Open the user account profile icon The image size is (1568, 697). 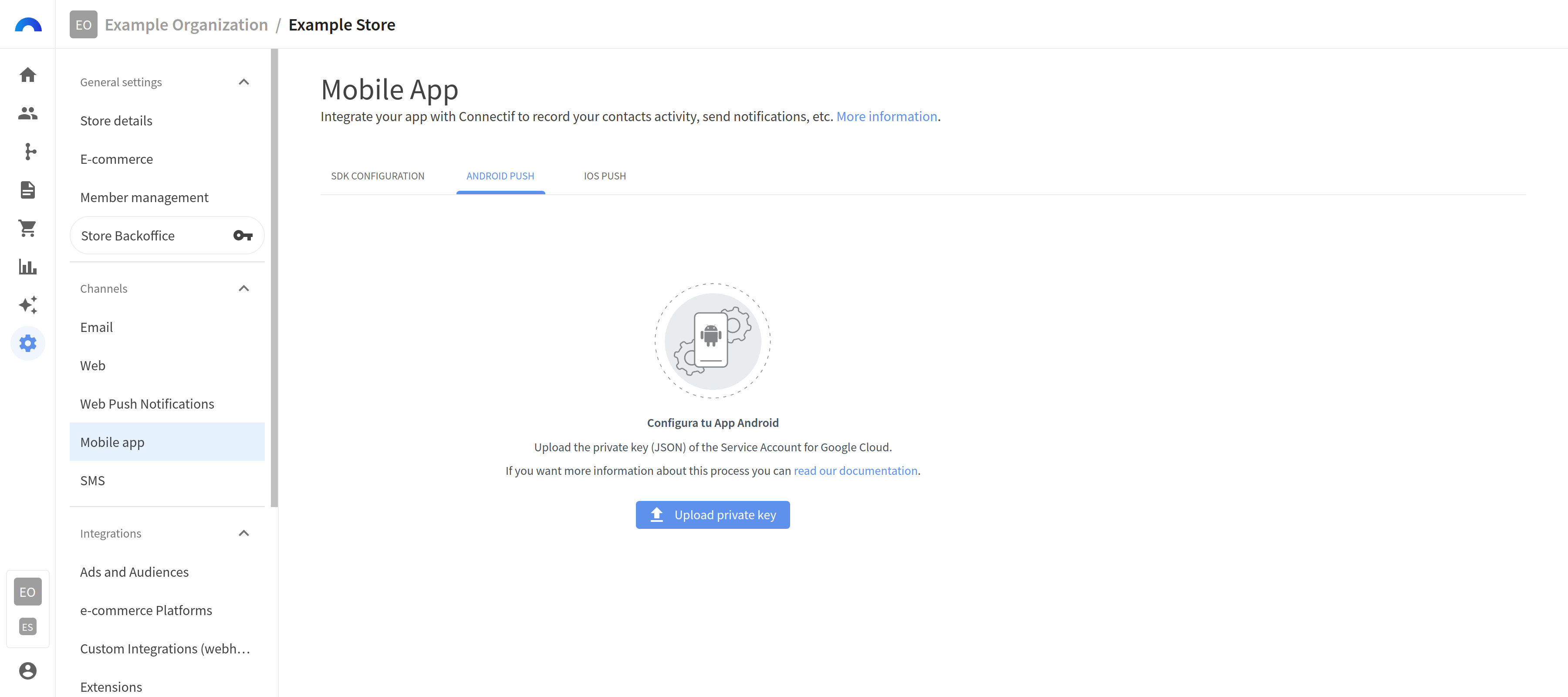point(28,671)
